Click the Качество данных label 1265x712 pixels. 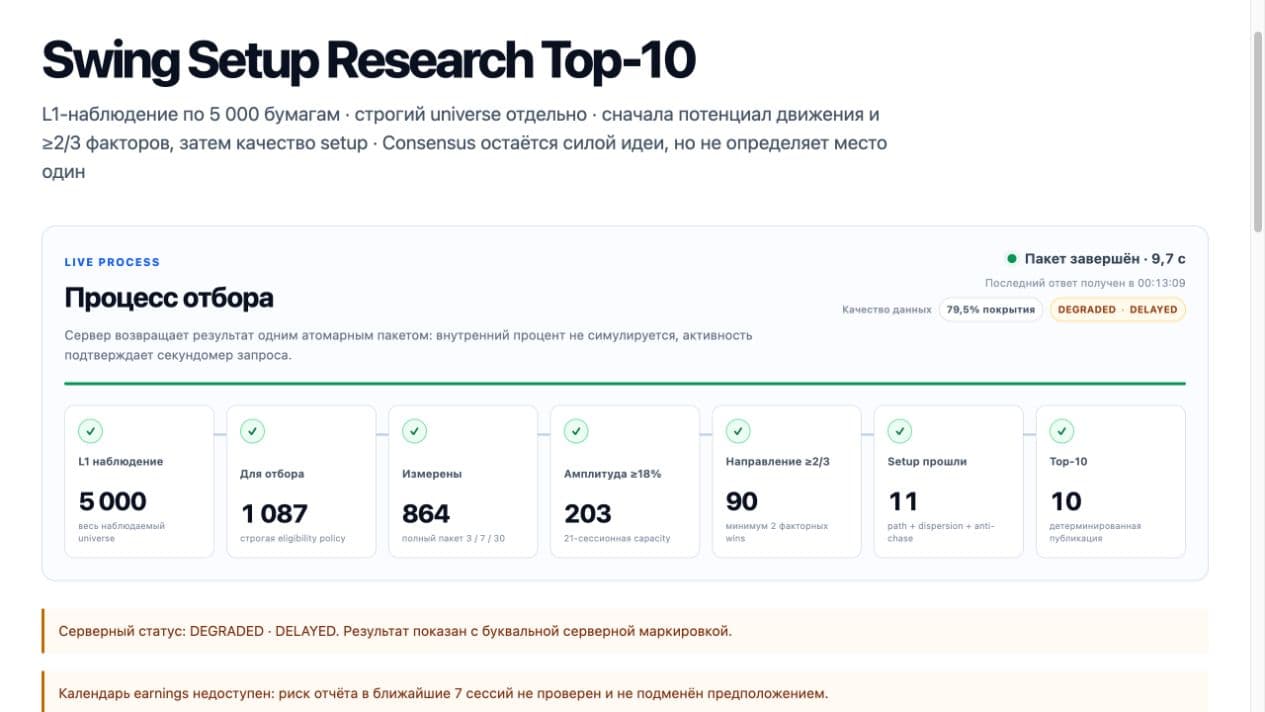[x=887, y=310]
